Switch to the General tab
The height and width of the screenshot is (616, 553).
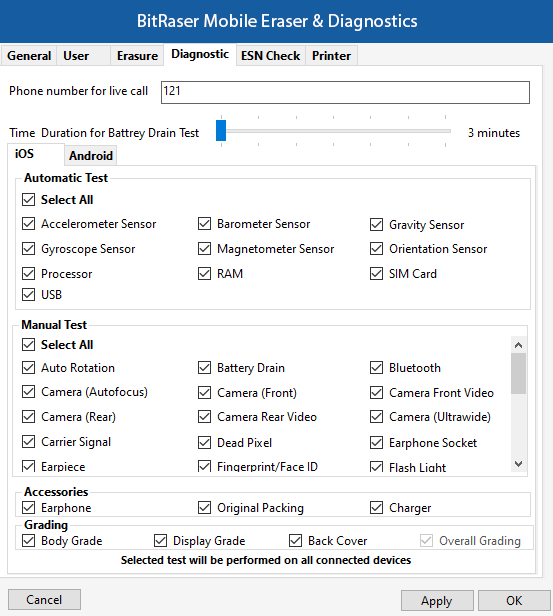click(29, 55)
